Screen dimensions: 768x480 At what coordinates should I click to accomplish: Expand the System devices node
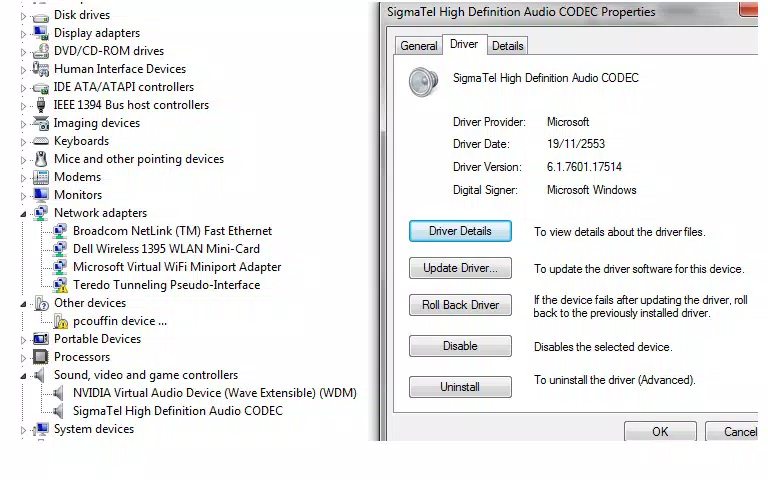pos(23,430)
